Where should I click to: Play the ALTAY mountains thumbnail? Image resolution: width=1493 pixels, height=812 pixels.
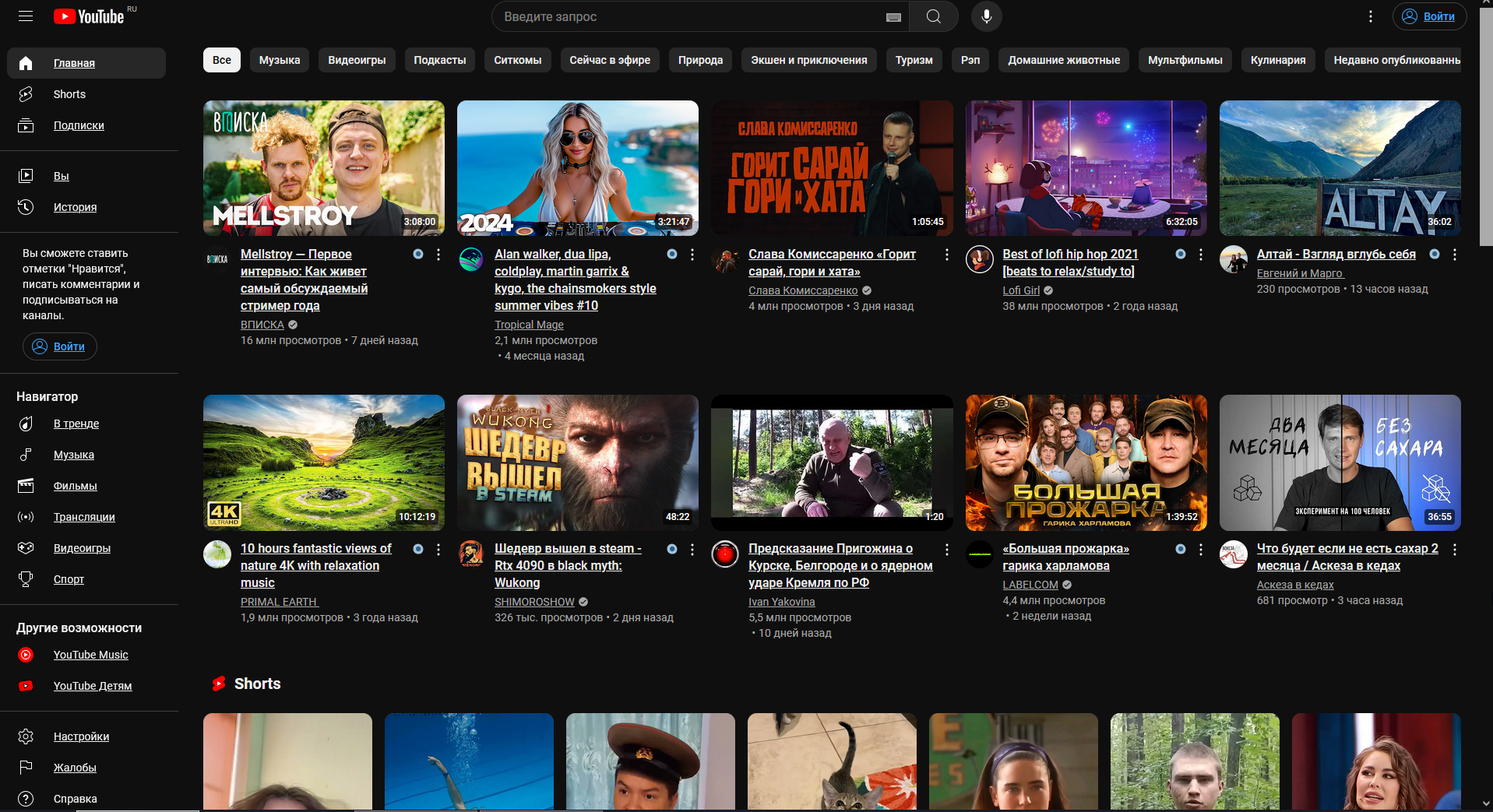click(1340, 168)
